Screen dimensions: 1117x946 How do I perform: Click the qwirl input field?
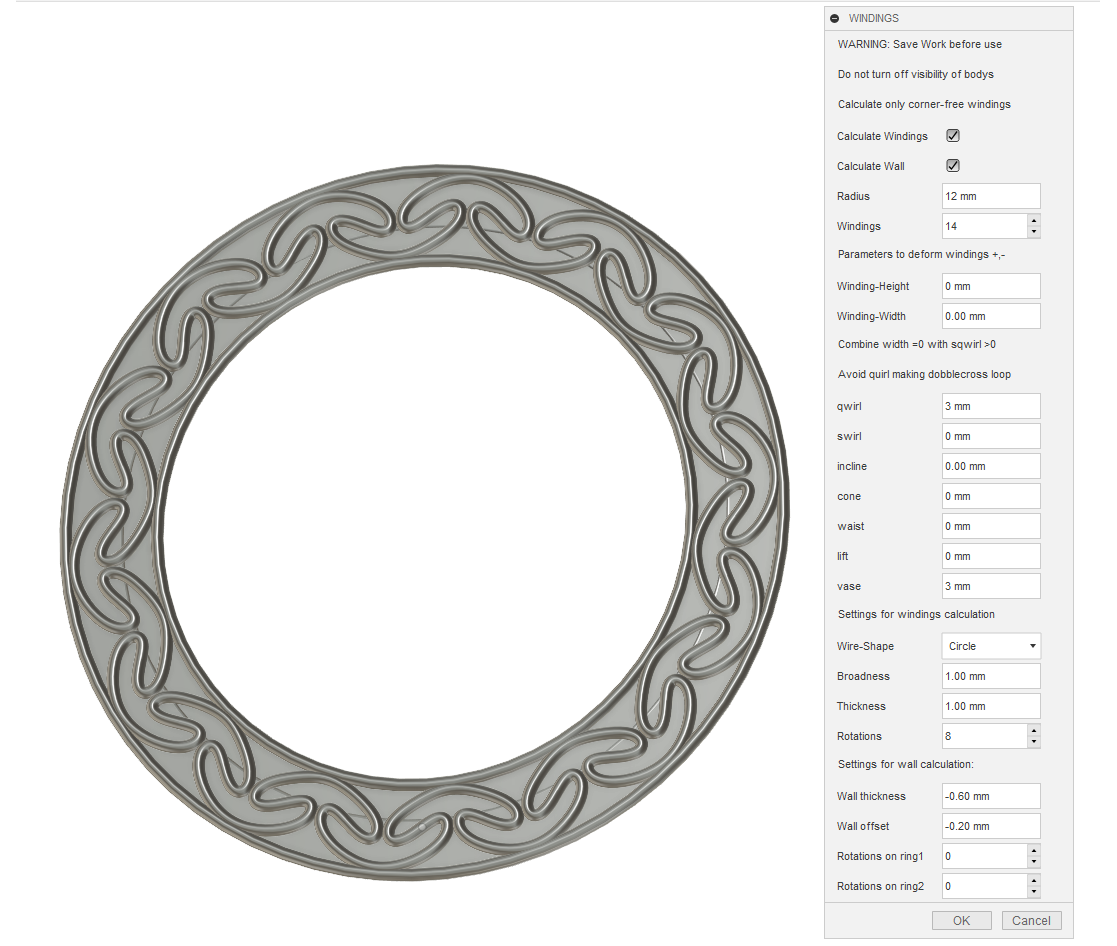pos(990,406)
